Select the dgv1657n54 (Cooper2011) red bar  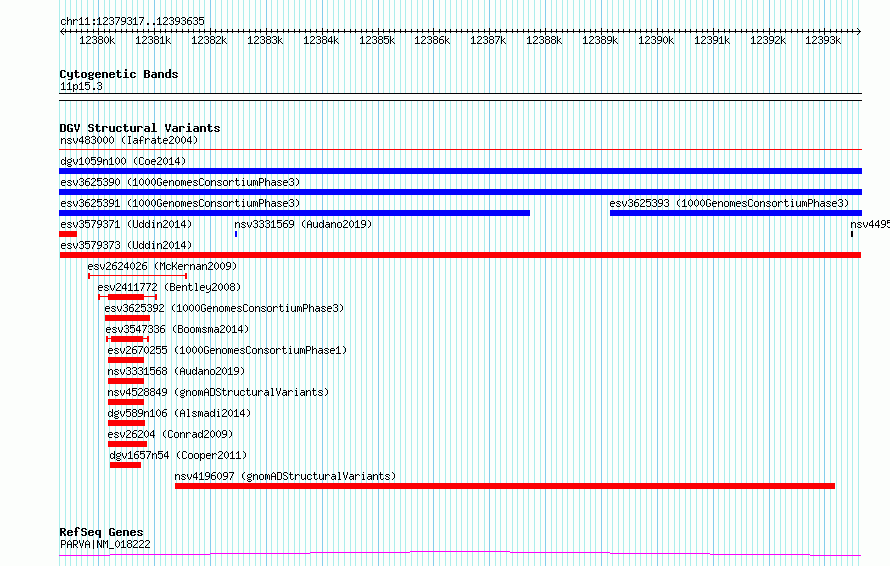point(125,465)
